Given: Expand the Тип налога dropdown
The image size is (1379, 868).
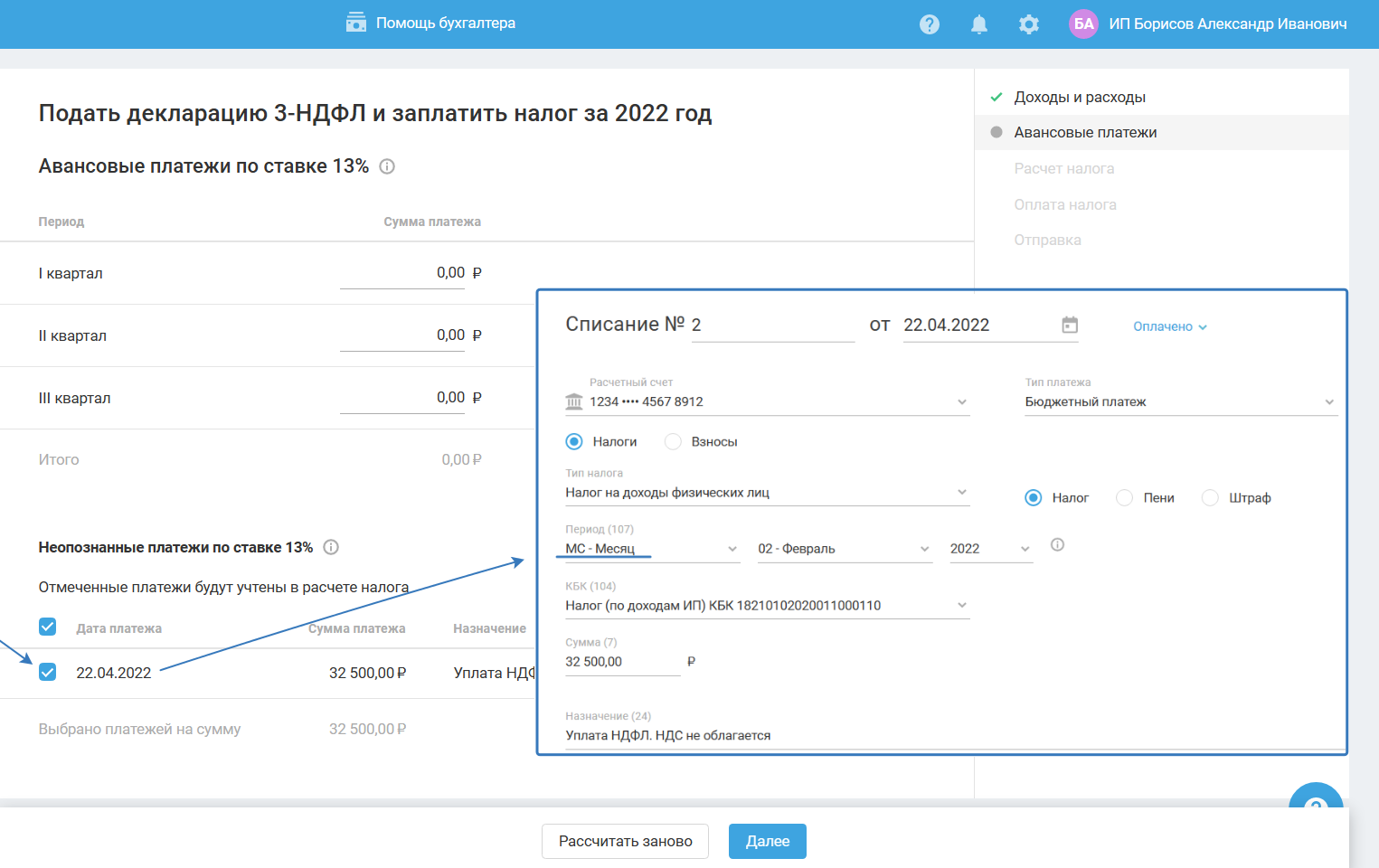Looking at the screenshot, I should [x=768, y=492].
